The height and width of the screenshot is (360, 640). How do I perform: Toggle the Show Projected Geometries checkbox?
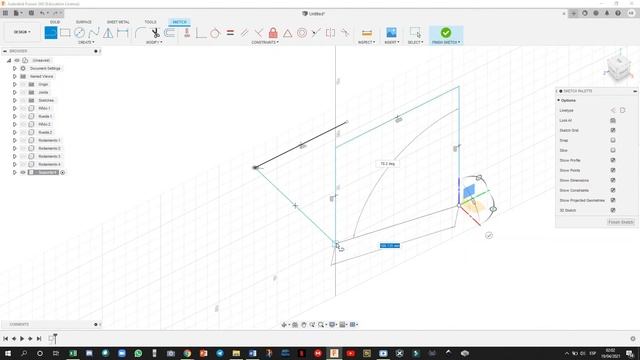tap(613, 200)
